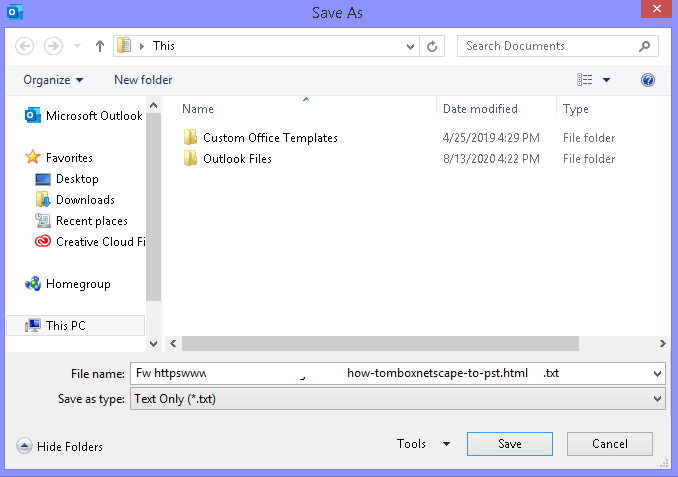678x477 pixels.
Task: Click the This PC computer icon
Action: [33, 325]
